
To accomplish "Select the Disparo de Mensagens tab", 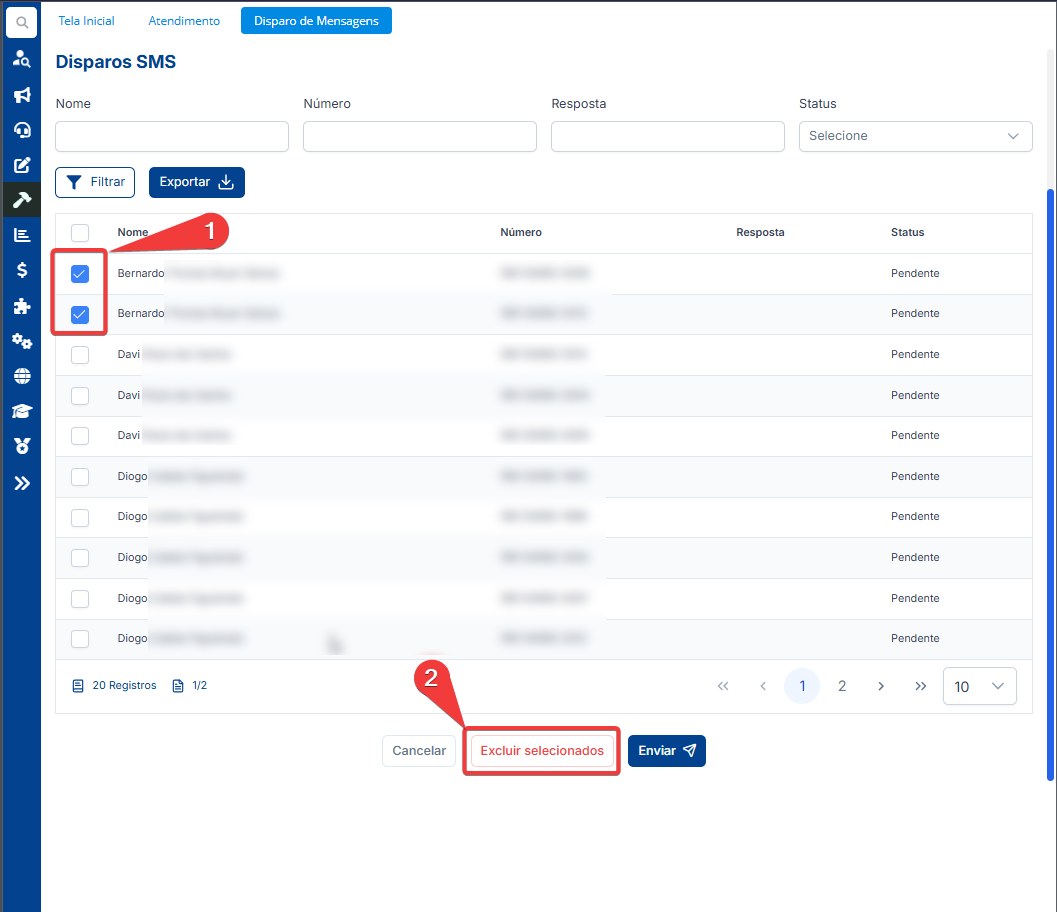I will click(316, 21).
